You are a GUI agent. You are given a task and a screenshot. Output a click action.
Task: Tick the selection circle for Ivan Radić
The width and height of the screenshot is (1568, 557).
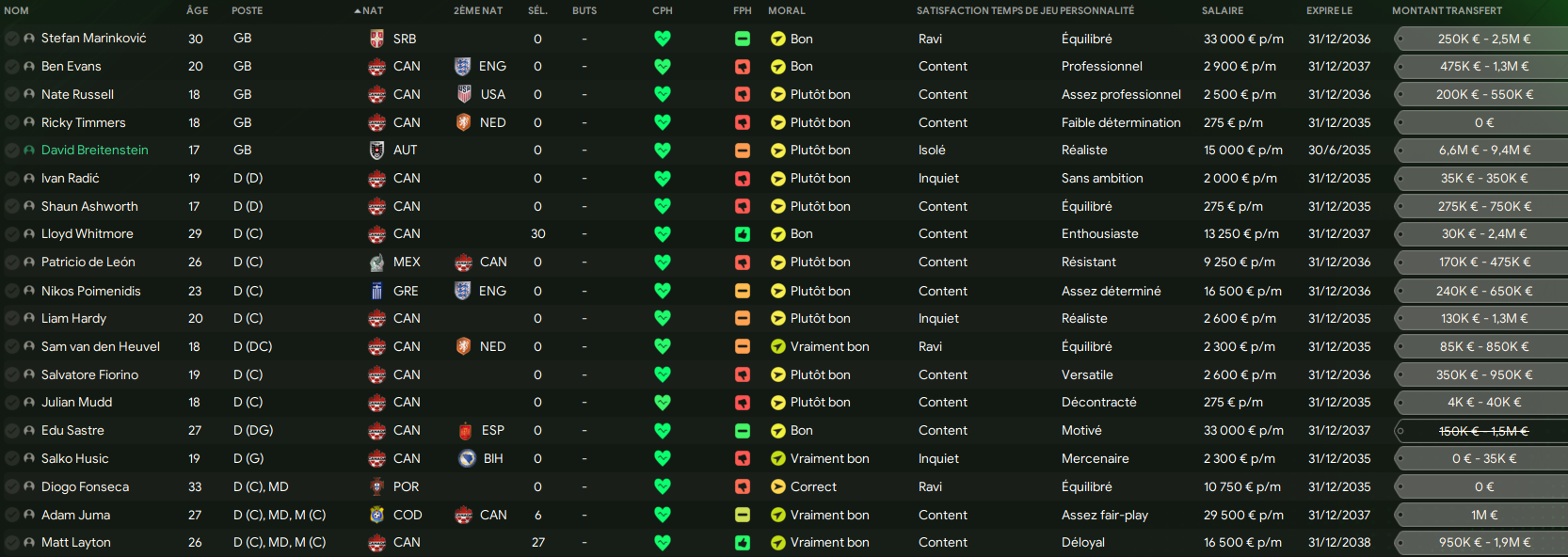tap(11, 178)
